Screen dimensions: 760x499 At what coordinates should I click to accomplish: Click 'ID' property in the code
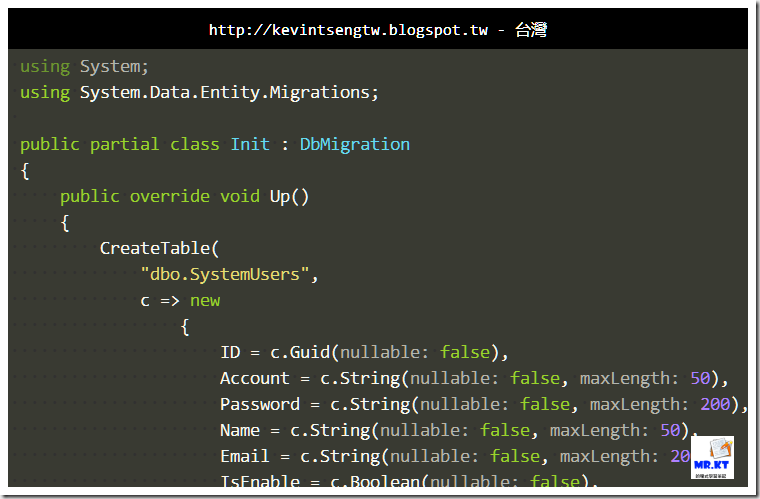230,353
